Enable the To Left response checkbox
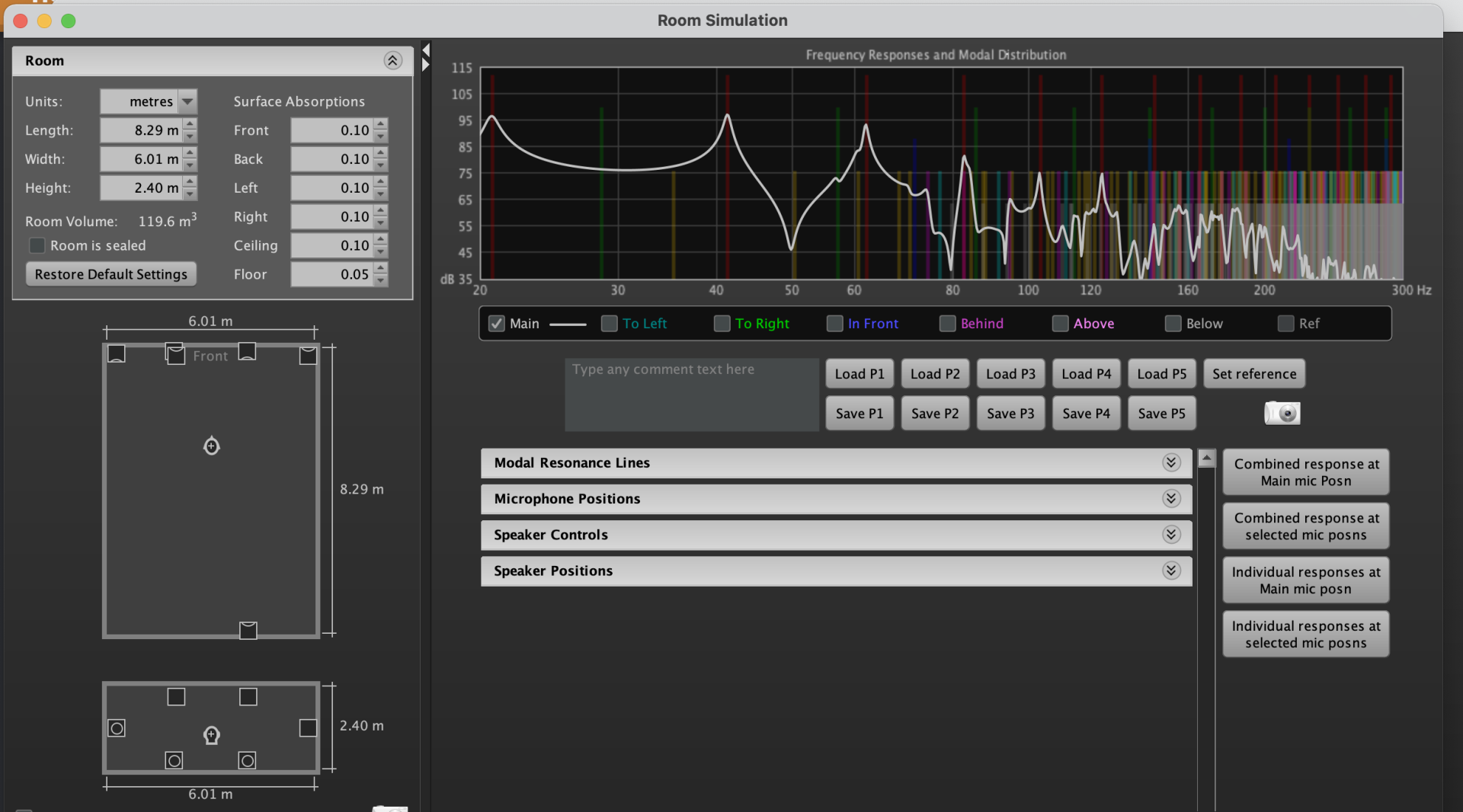Image resolution: width=1463 pixels, height=812 pixels. click(x=610, y=324)
